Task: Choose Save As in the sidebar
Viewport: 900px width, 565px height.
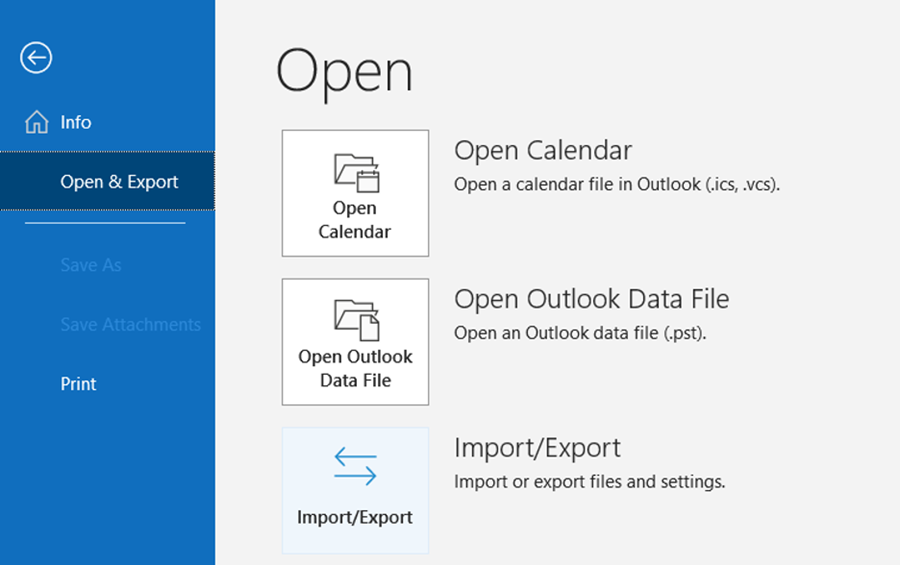Action: [x=91, y=265]
